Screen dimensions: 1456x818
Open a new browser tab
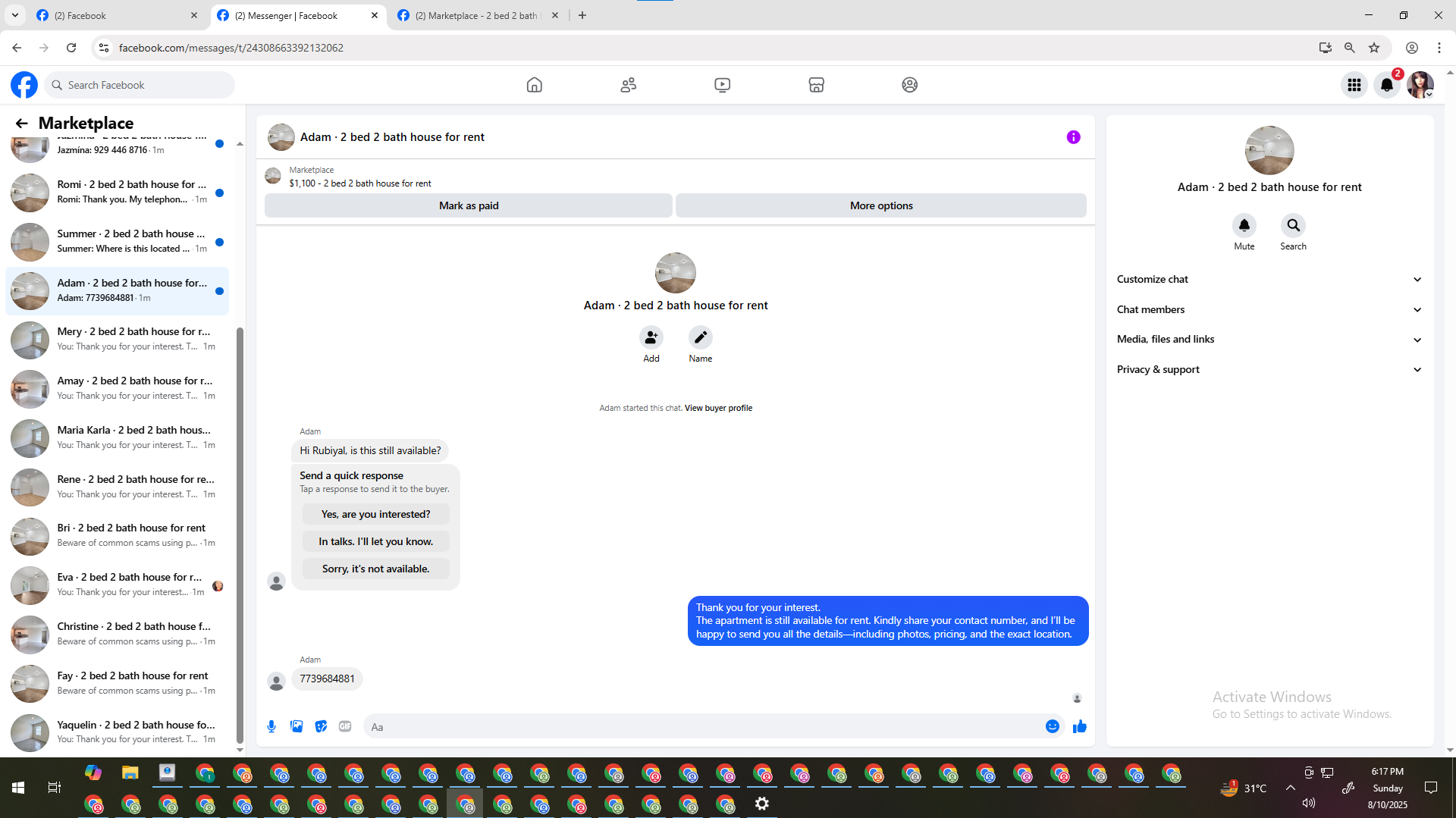(582, 15)
